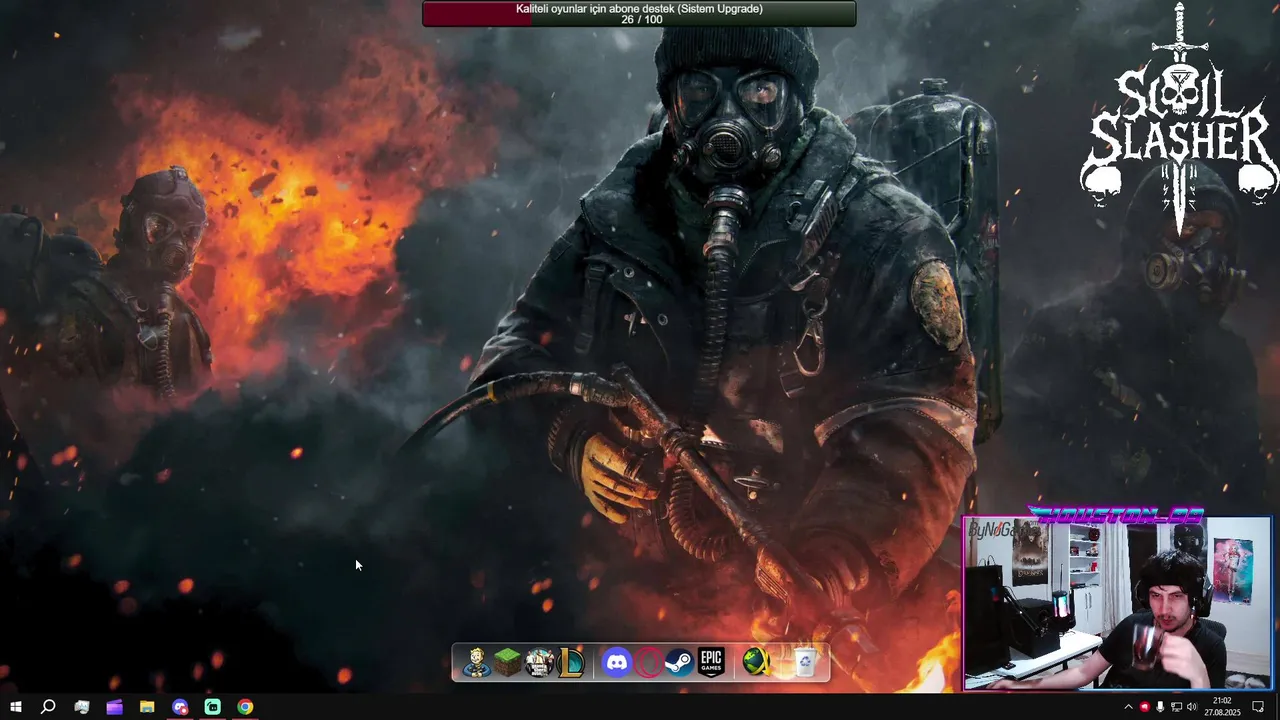
Task: Open the Windows Start menu
Action: tap(15, 707)
